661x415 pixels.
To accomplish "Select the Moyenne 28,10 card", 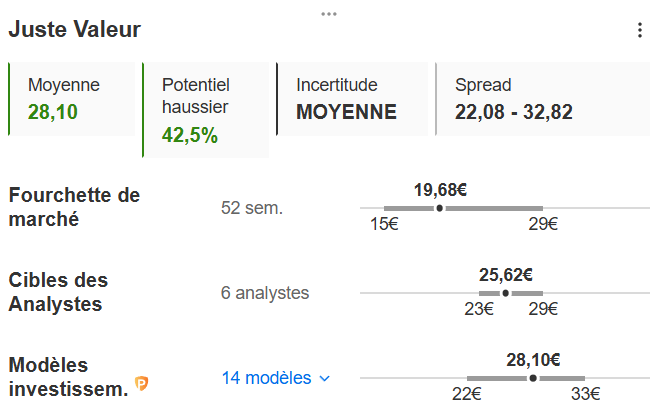I will click(70, 99).
